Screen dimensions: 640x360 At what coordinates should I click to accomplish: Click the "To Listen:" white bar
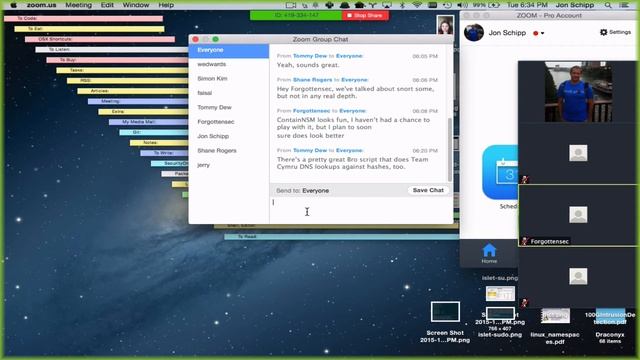pos(112,49)
